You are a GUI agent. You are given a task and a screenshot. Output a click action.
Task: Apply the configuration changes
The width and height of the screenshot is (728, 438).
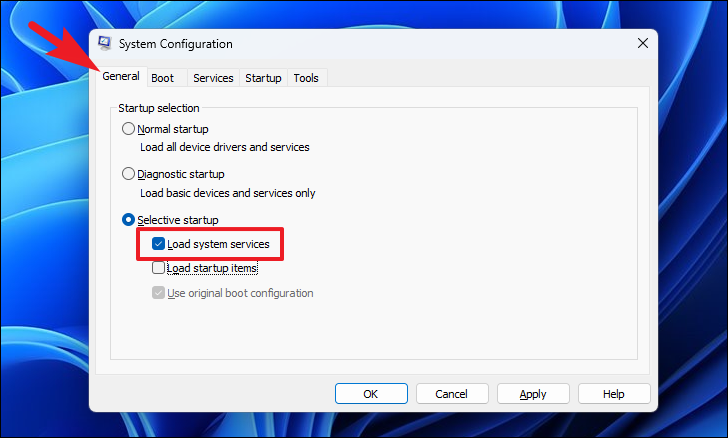pos(533,394)
